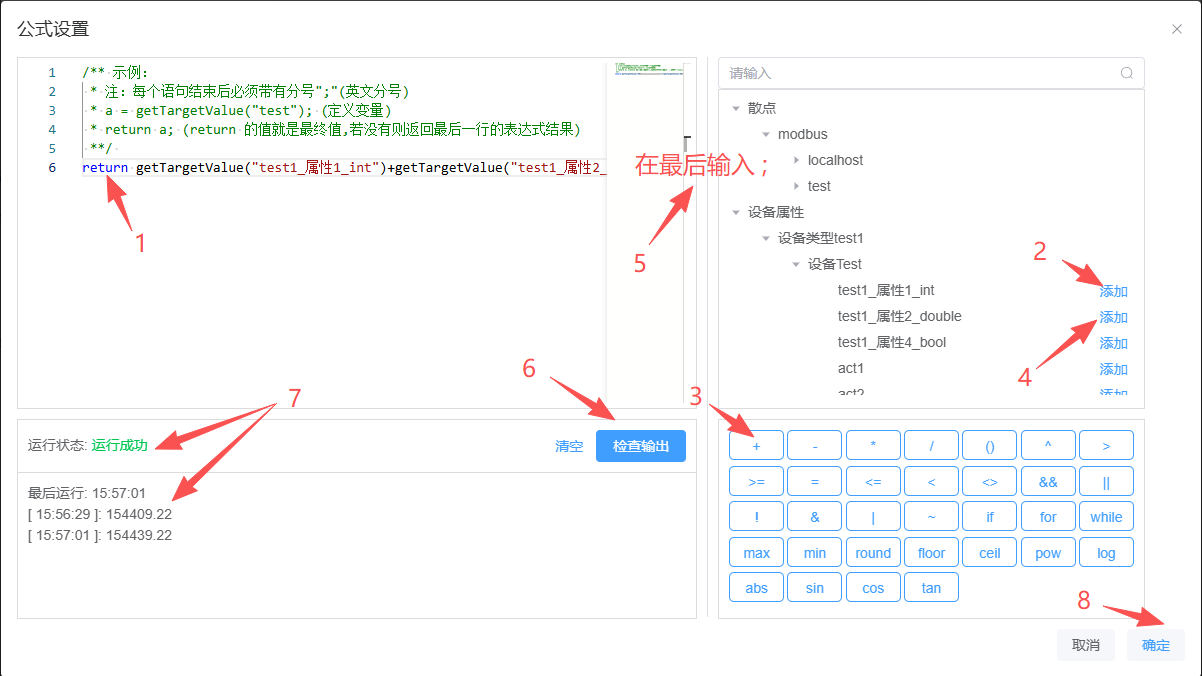Insert the pow function
1202x676 pixels.
click(x=1048, y=553)
